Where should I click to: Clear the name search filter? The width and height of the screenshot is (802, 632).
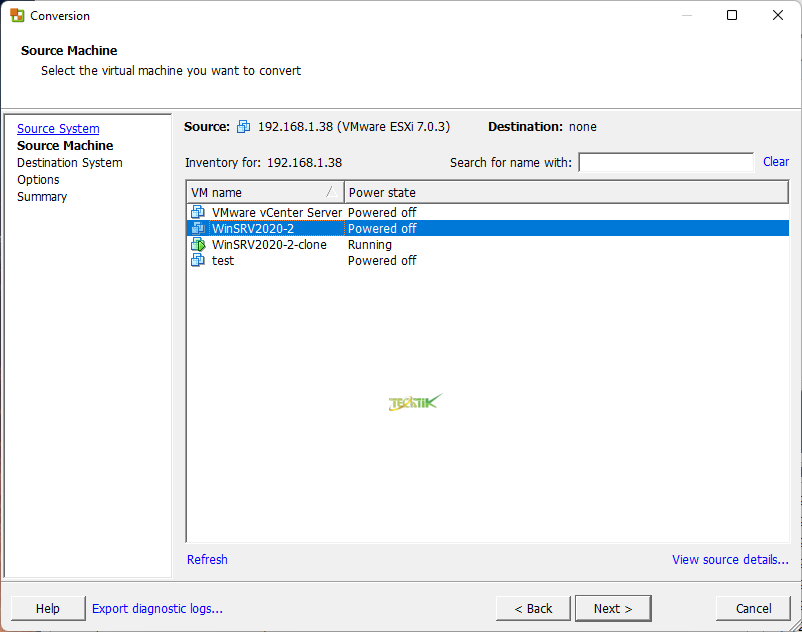776,162
